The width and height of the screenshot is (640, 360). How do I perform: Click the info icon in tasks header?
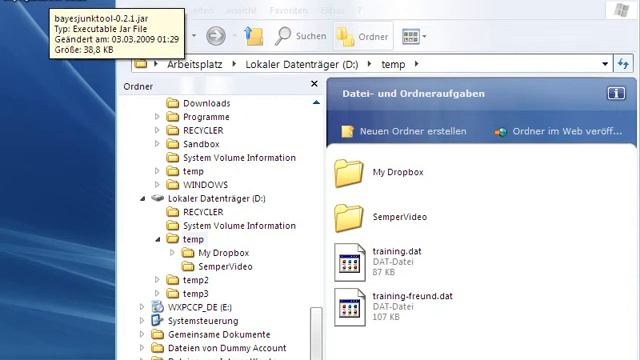pyautogui.click(x=616, y=93)
